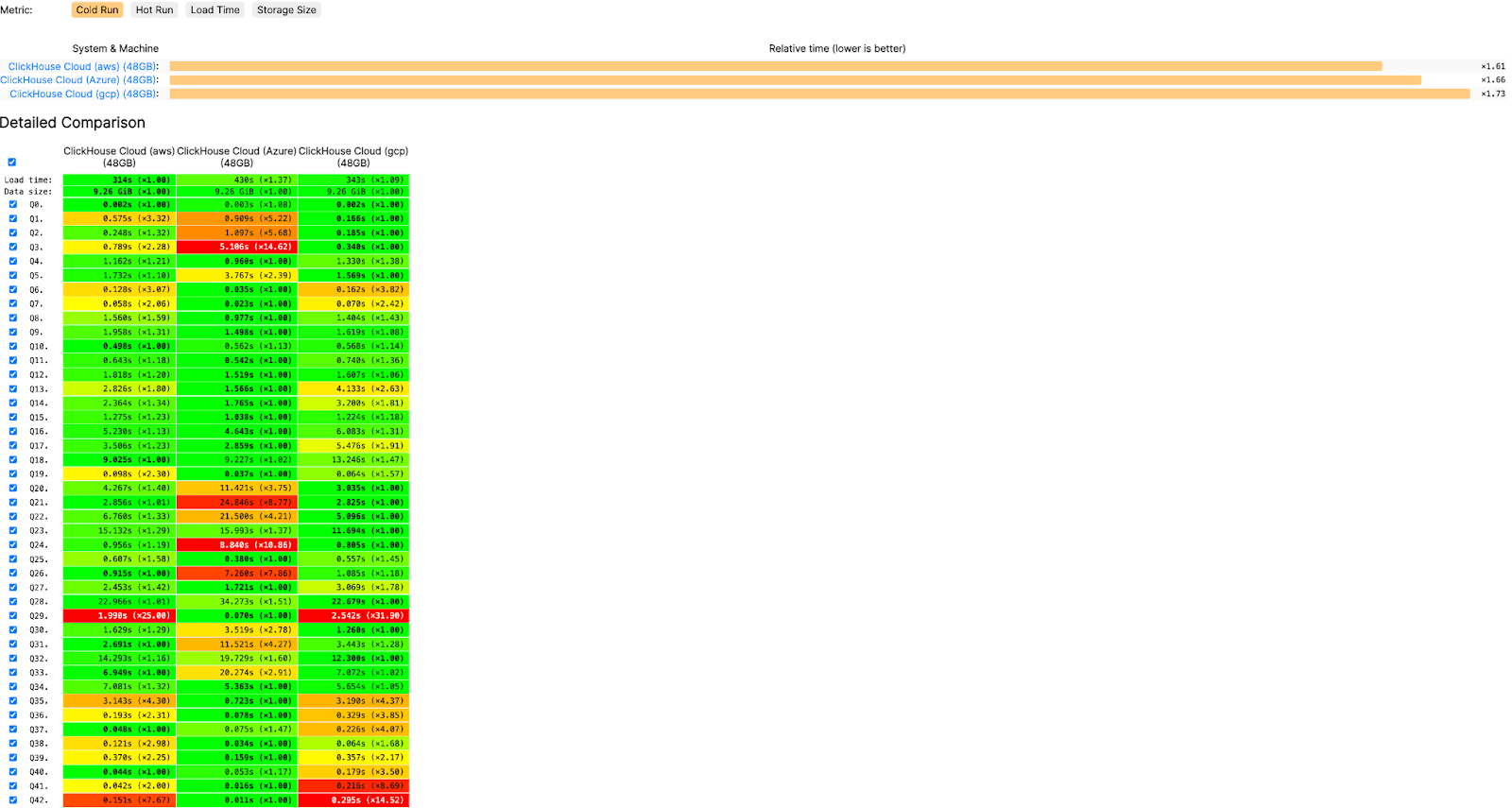Click red Azure Q3 cell 5.106s
The width and height of the screenshot is (1512, 808).
pyautogui.click(x=237, y=247)
